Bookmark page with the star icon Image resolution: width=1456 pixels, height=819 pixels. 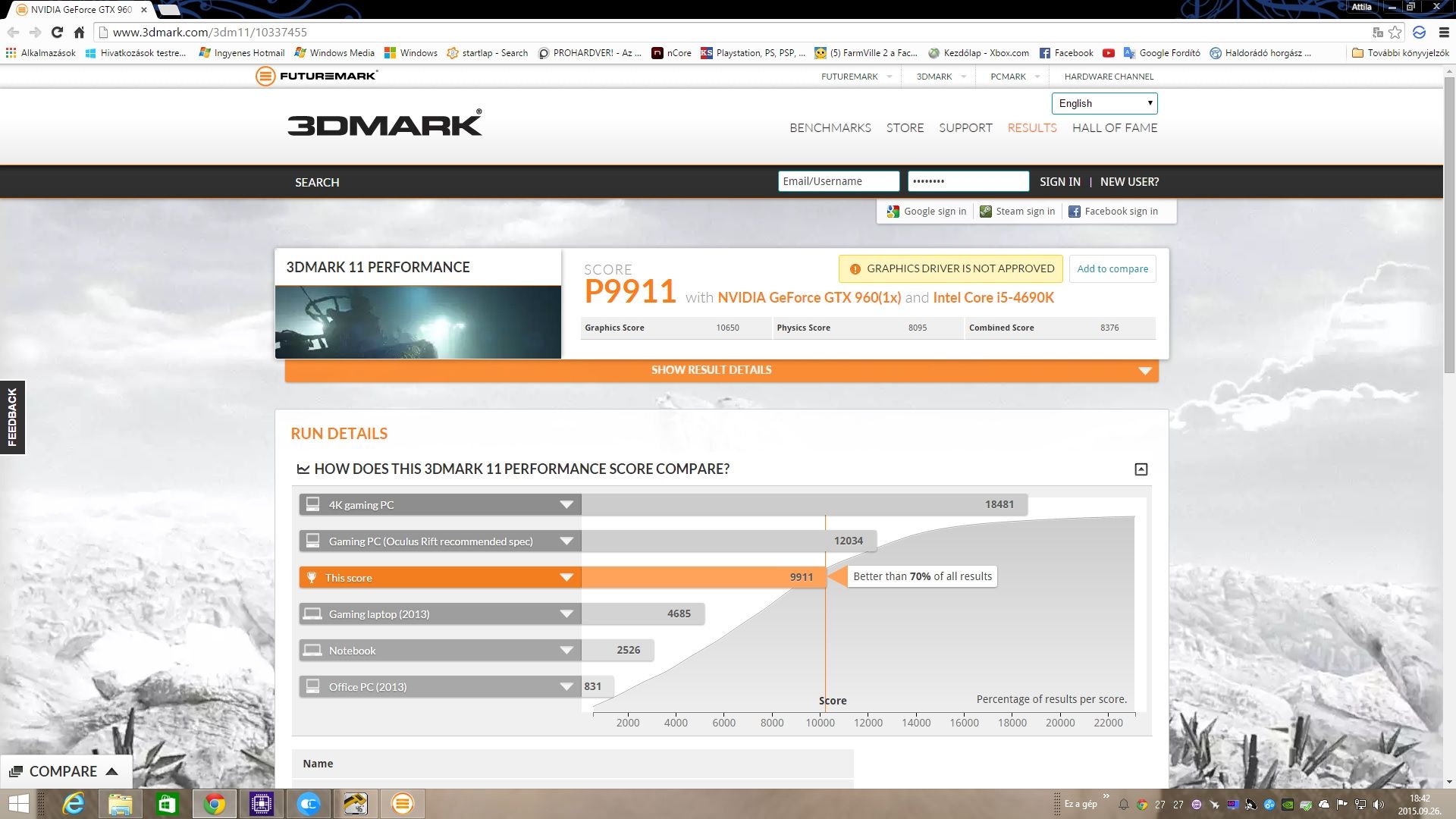coord(1395,32)
